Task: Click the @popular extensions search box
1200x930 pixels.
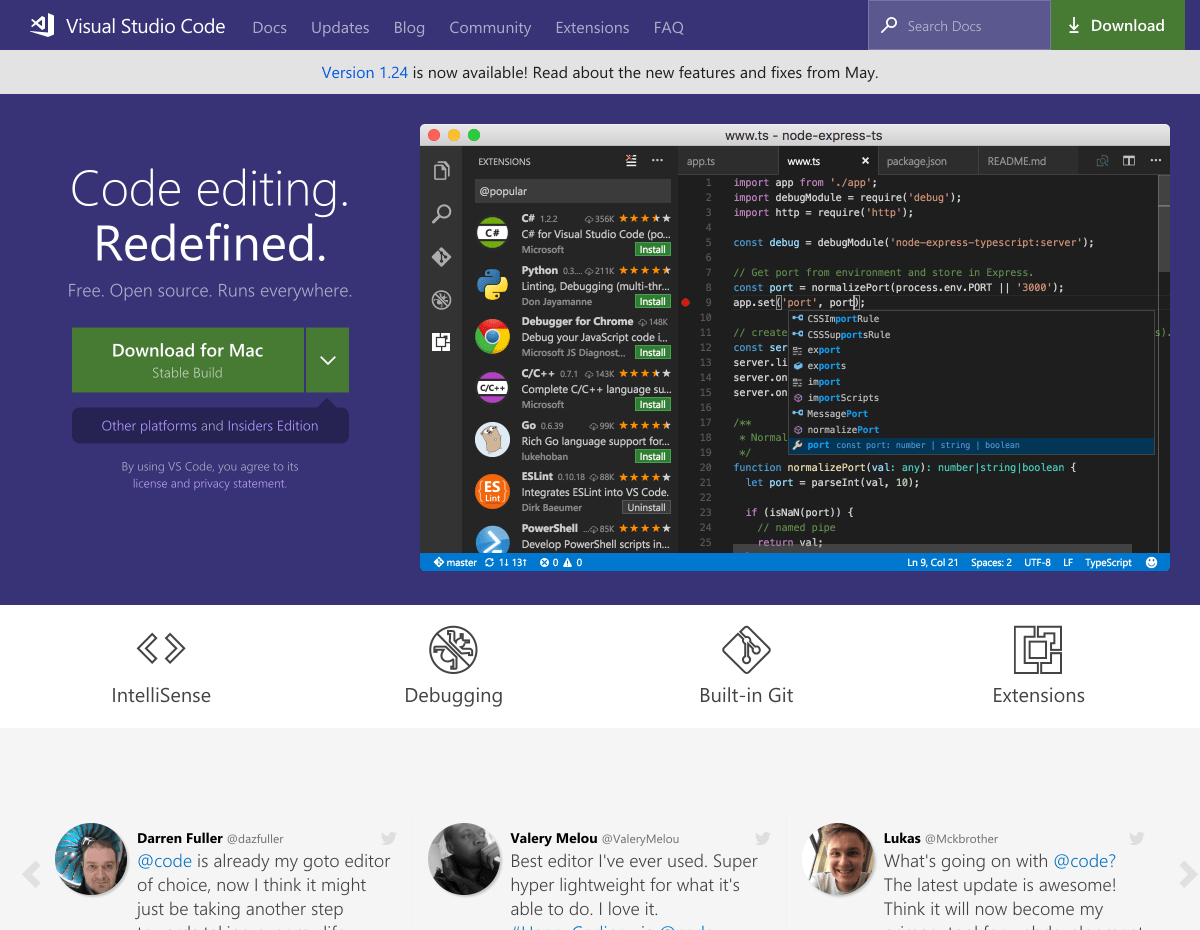Action: (x=573, y=191)
